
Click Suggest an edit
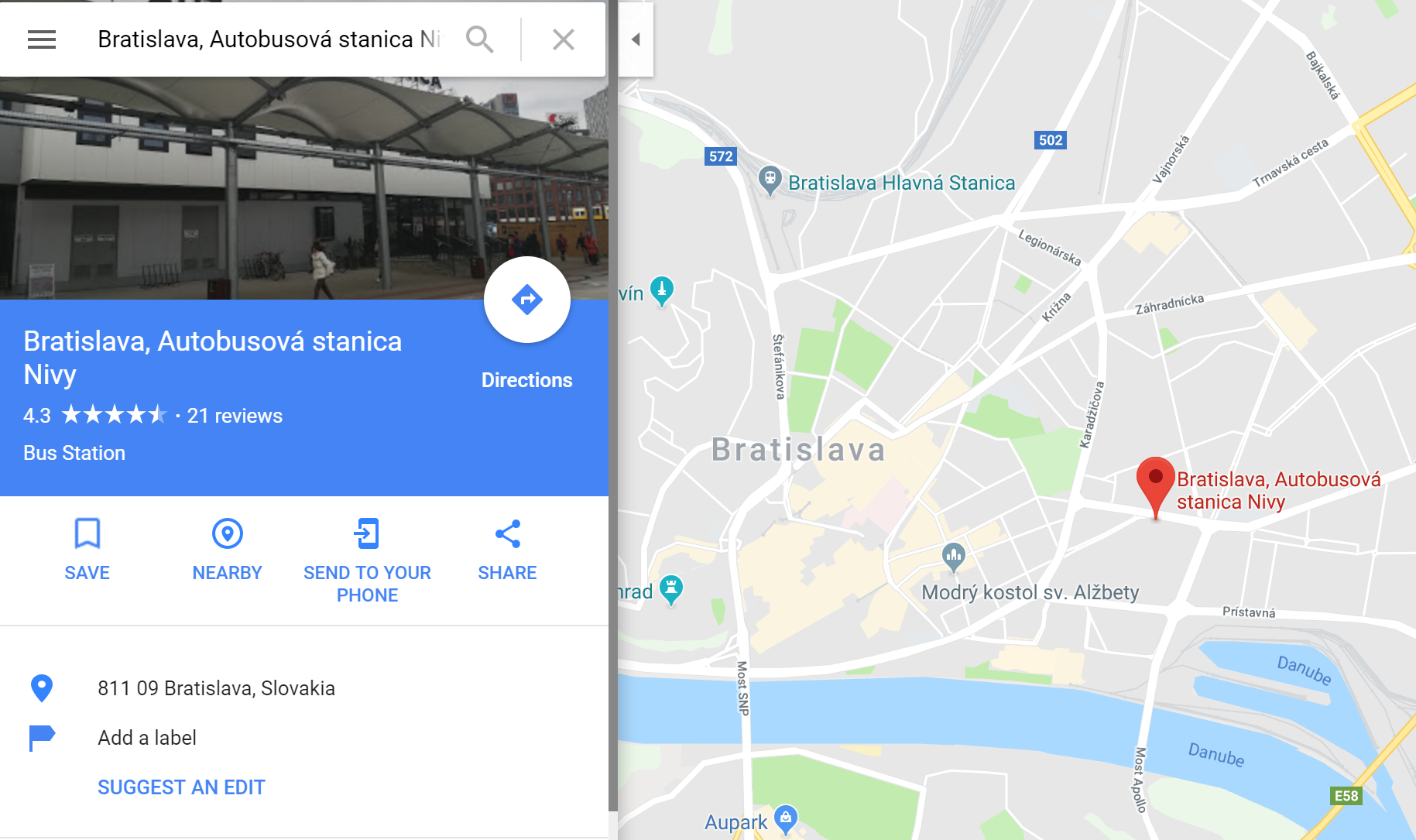pyautogui.click(x=181, y=787)
